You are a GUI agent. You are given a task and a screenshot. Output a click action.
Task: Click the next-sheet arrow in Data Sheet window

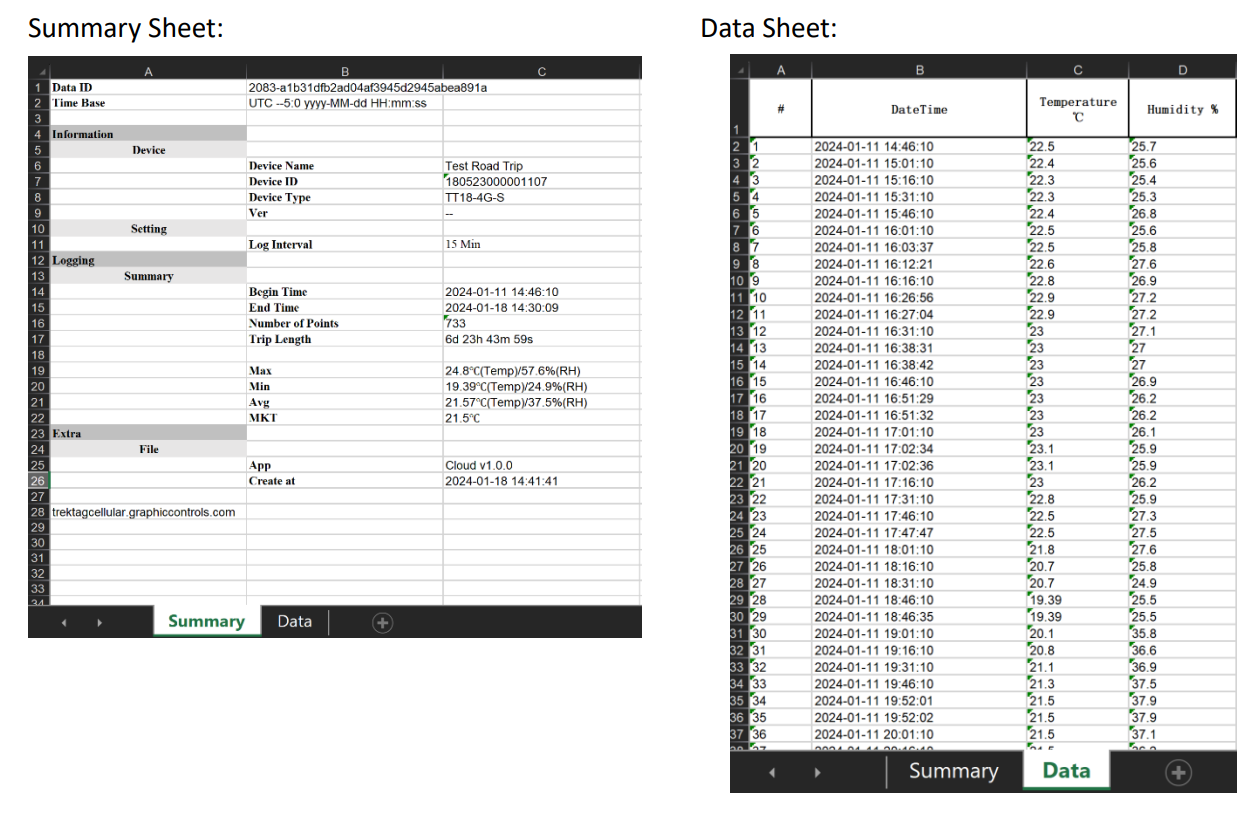pos(817,772)
